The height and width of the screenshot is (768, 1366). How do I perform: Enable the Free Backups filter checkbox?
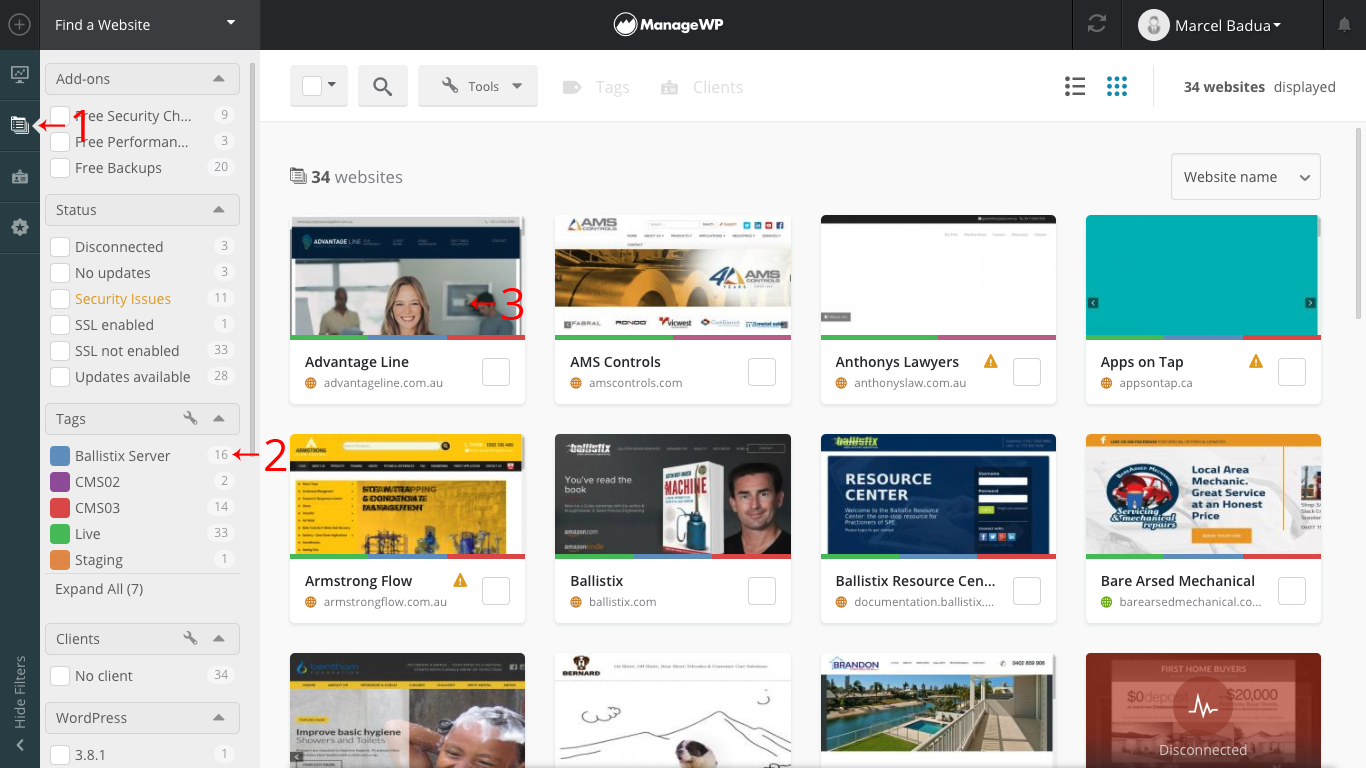coord(60,168)
